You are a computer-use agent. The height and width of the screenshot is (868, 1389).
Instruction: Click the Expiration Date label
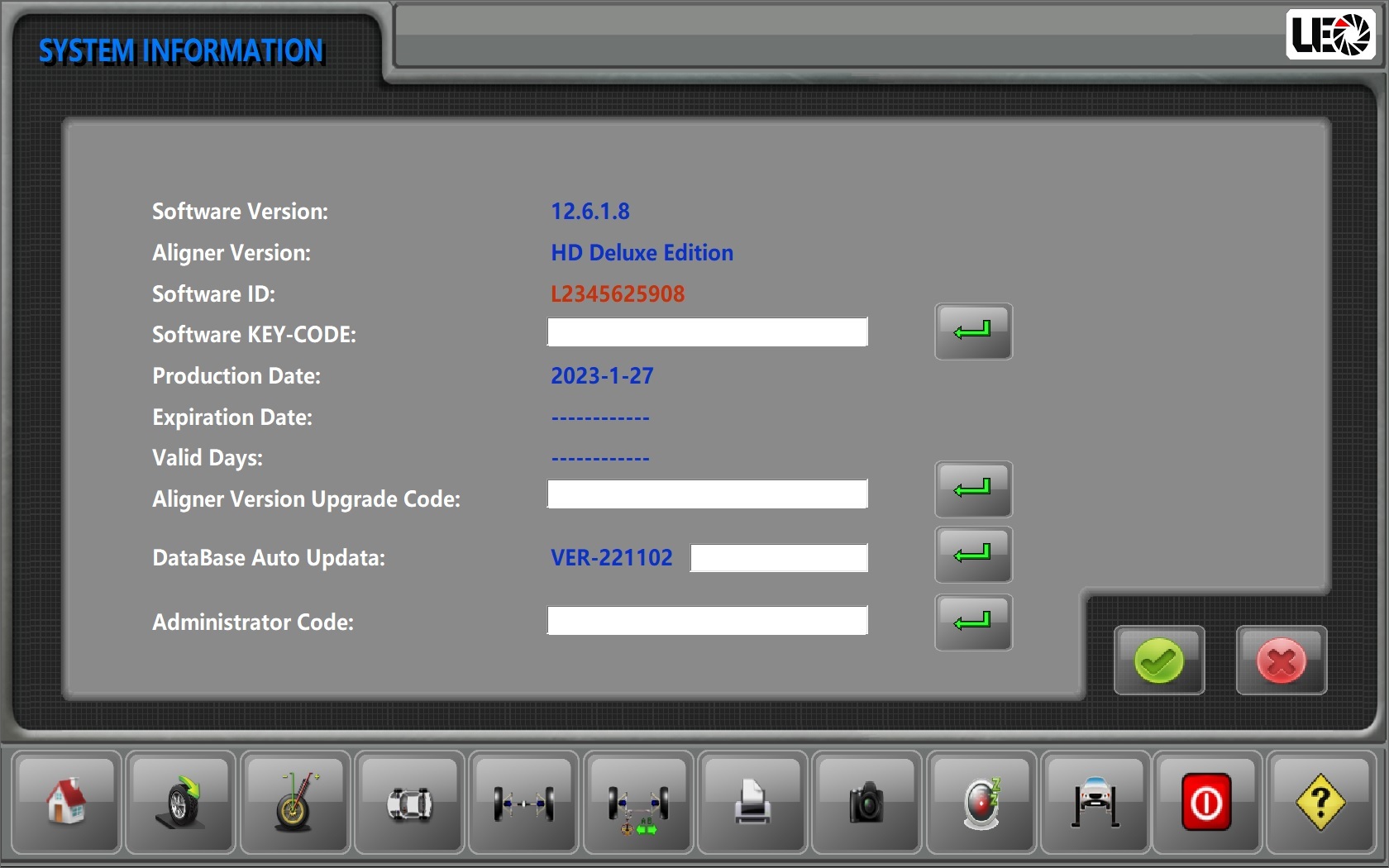(x=232, y=417)
